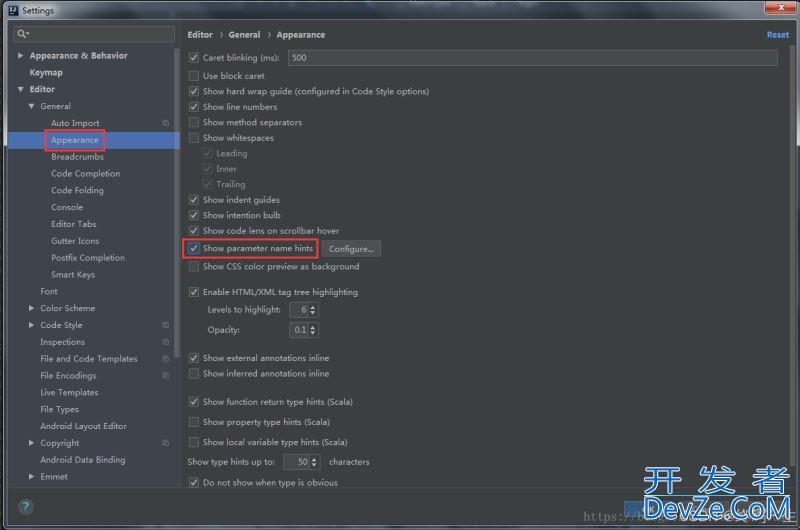Open Android Data Binding settings page

point(83,460)
